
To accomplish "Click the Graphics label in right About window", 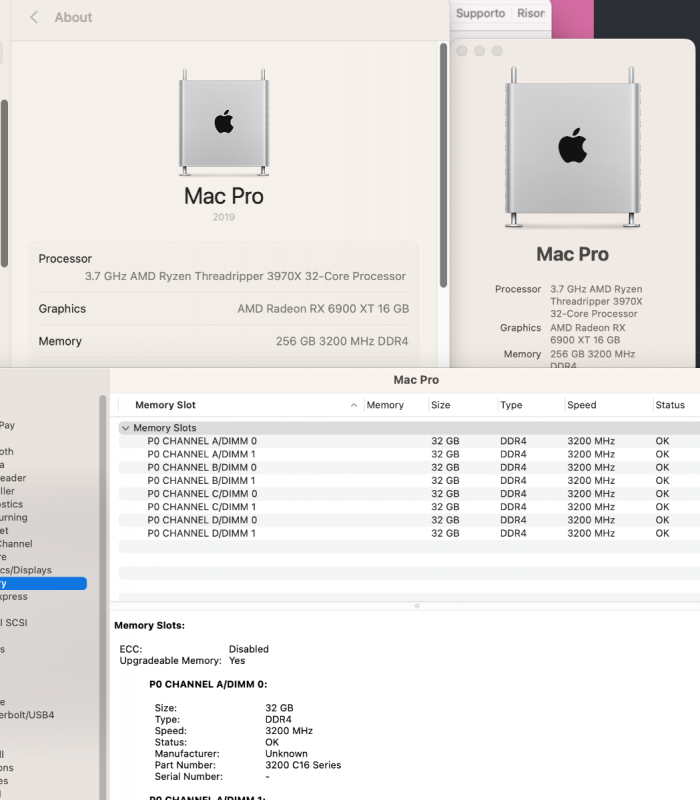I will [x=520, y=328].
